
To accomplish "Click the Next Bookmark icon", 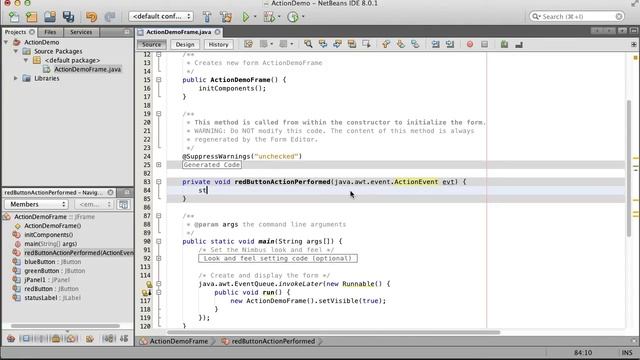I will click(400, 44).
